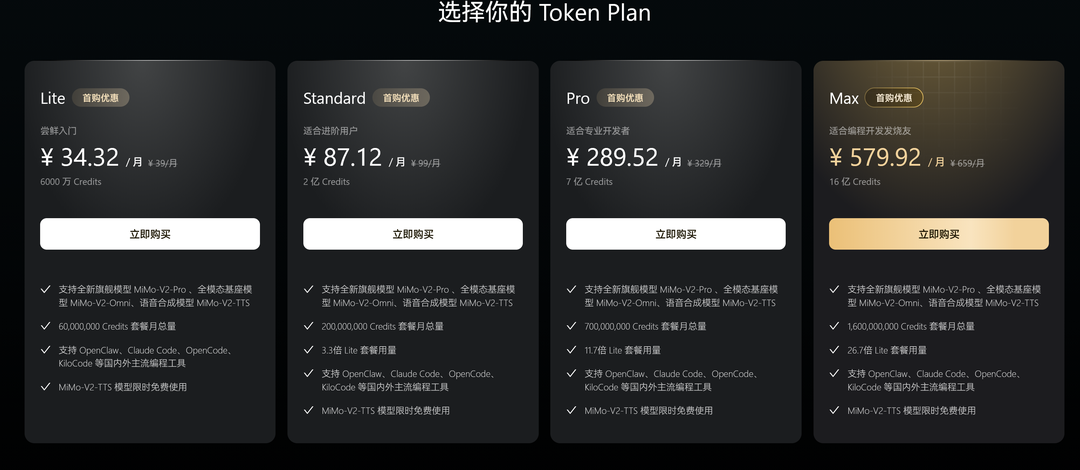Click the 首购优惠 badge next to Standard
Screen dimensions: 1080x470
click(401, 98)
